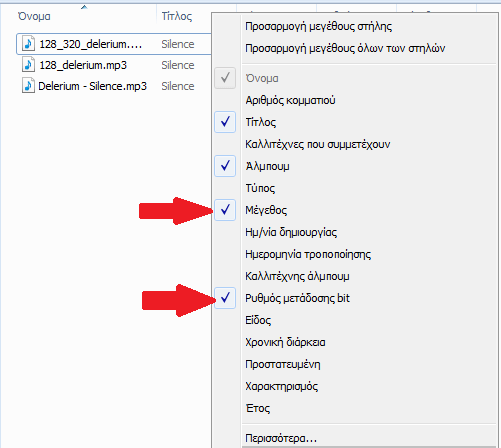
Task: Click the music icon of 128_delerium.mp3
Action: (28, 65)
